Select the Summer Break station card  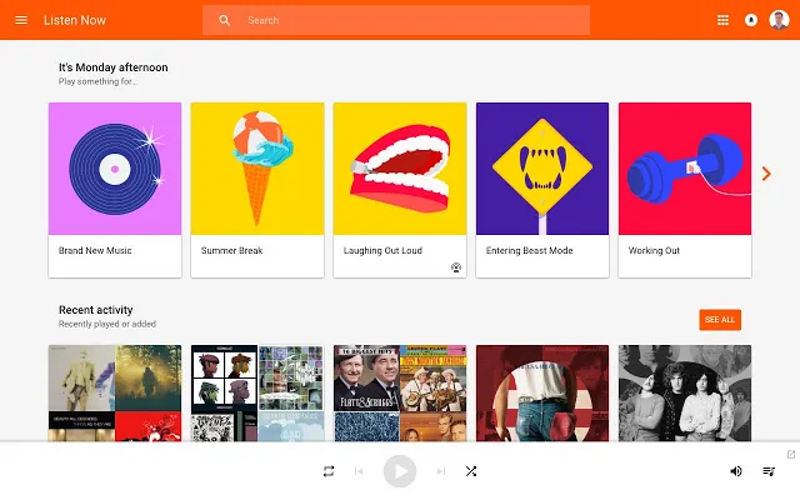coord(257,189)
